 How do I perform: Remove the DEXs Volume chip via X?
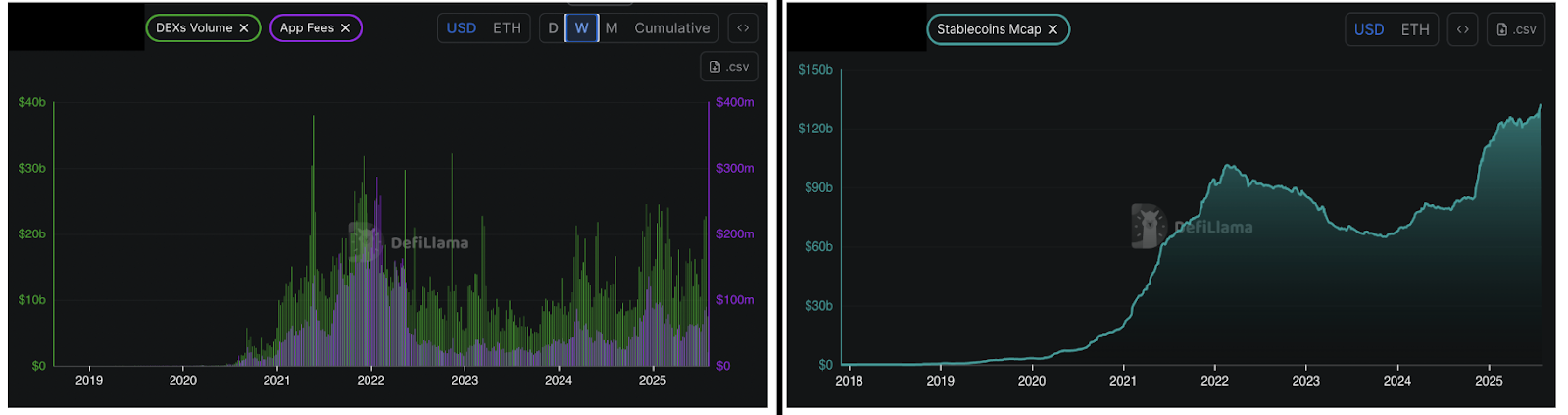point(244,28)
